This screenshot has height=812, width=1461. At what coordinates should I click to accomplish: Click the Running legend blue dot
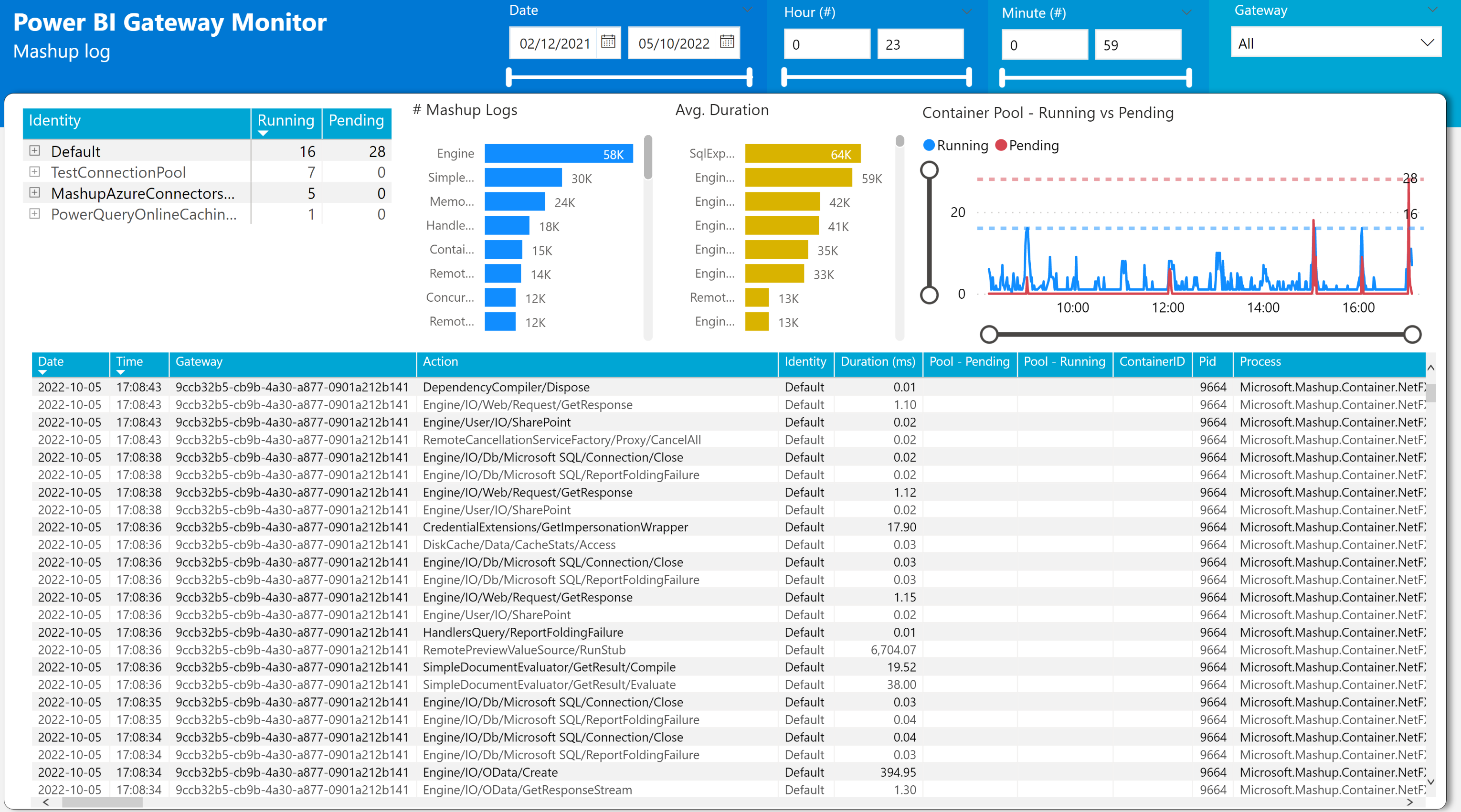pyautogui.click(x=929, y=145)
